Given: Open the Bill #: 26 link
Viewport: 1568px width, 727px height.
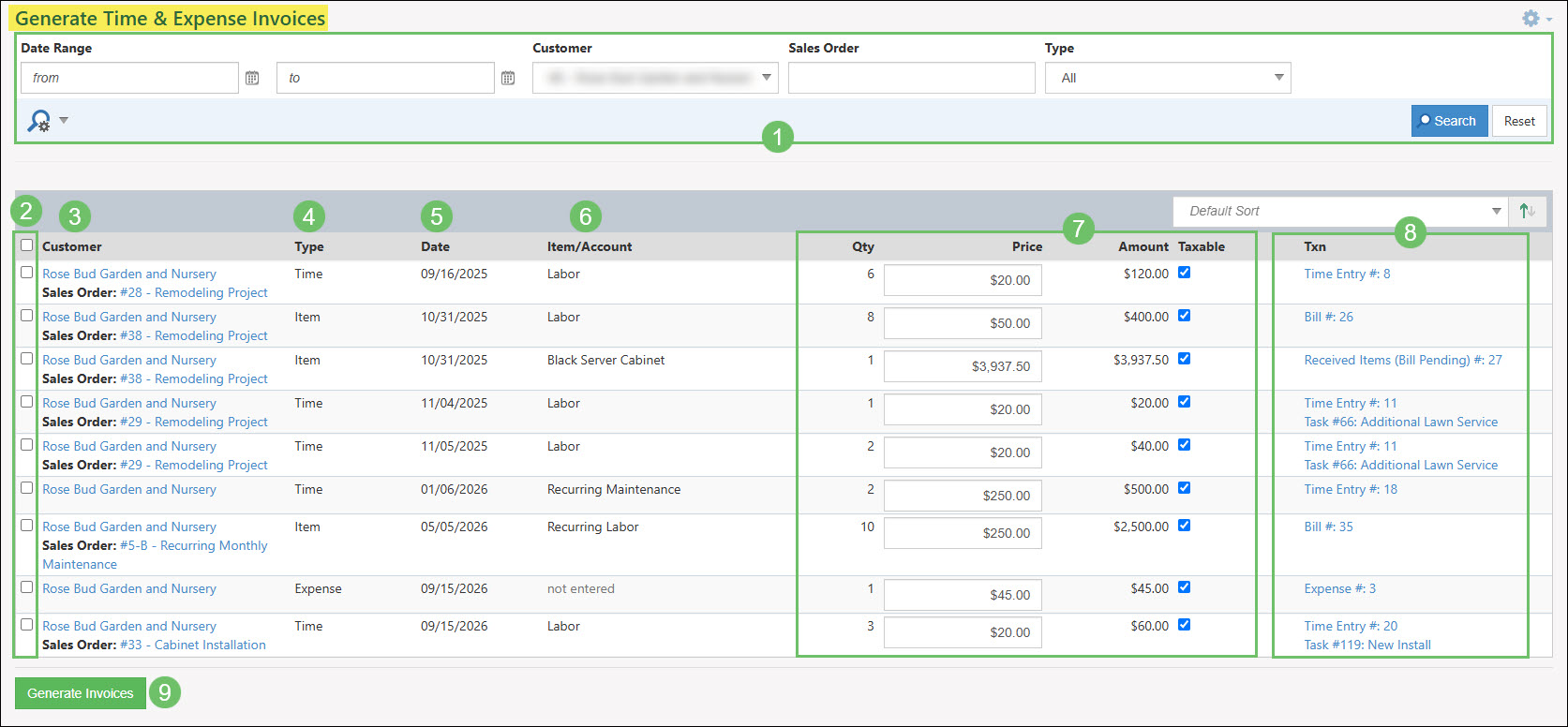Looking at the screenshot, I should coord(1328,317).
